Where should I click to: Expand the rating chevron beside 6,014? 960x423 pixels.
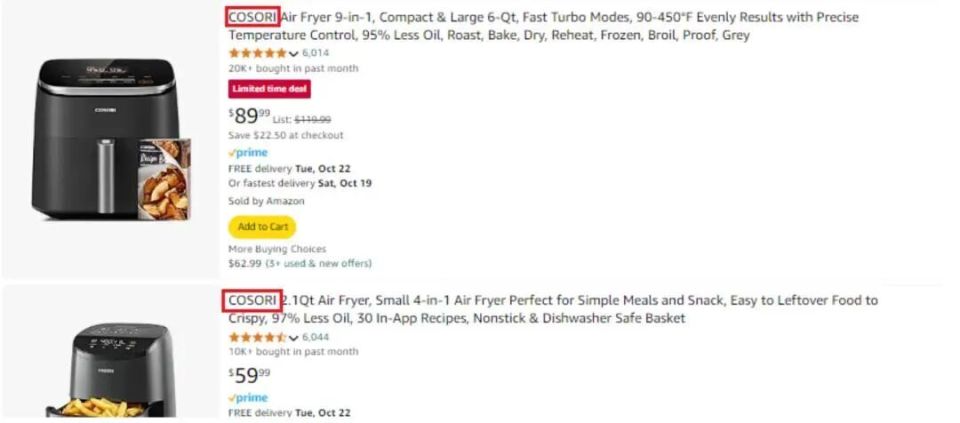[293, 53]
